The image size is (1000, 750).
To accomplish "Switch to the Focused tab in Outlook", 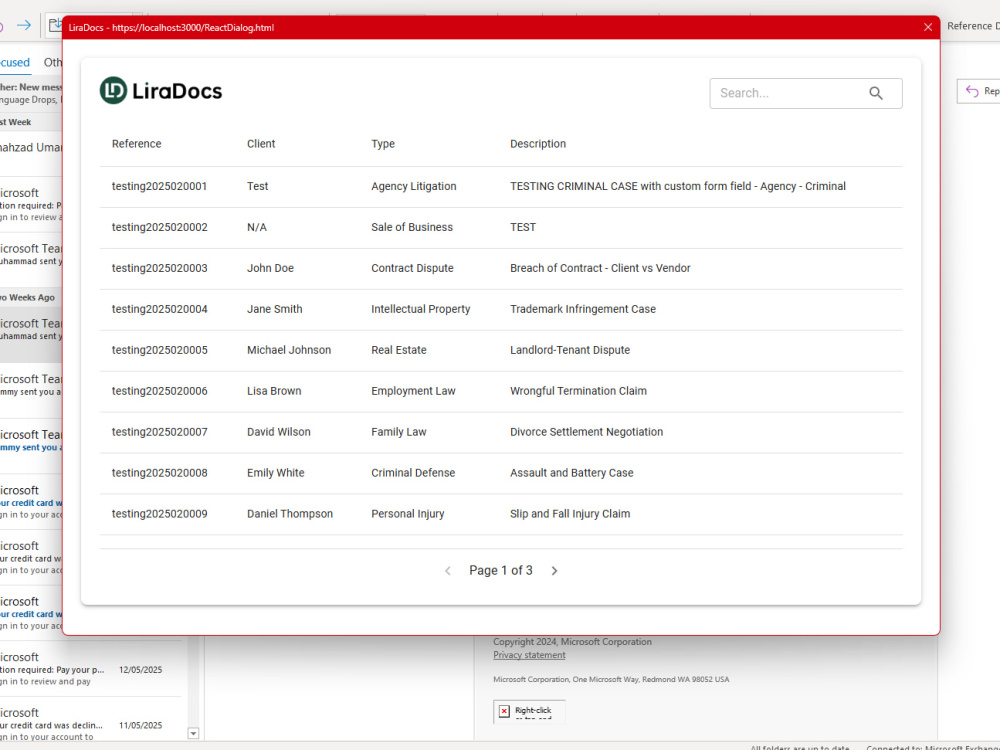I will [x=15, y=62].
